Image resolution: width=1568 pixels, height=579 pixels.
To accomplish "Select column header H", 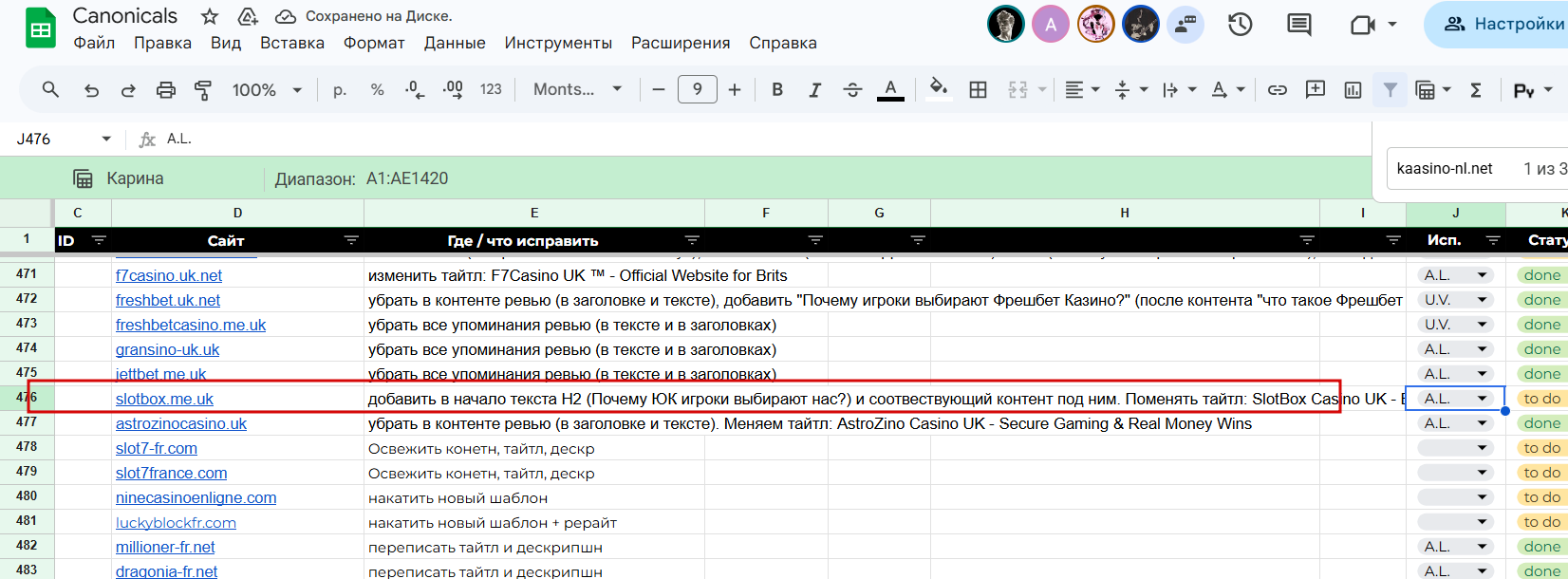I will (x=1125, y=213).
